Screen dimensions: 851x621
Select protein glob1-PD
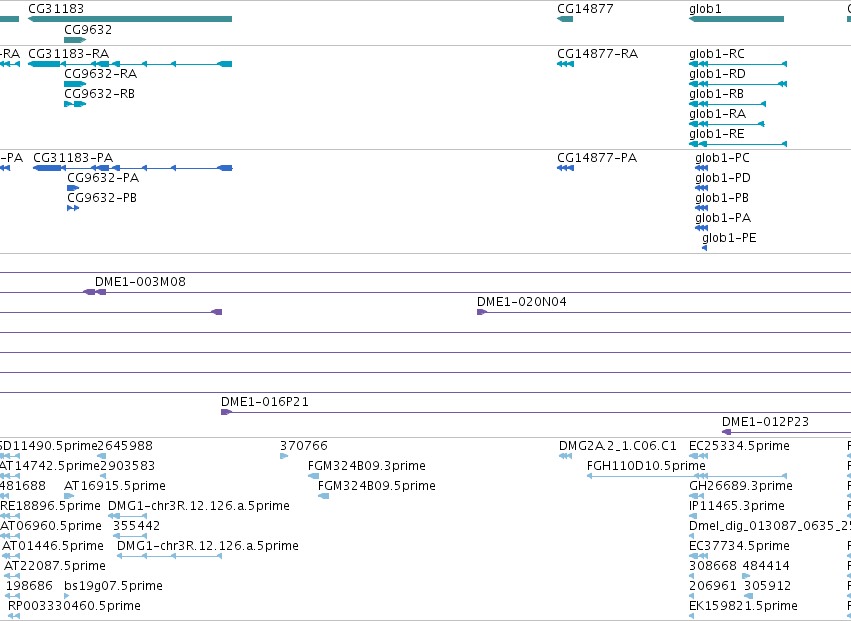723,178
